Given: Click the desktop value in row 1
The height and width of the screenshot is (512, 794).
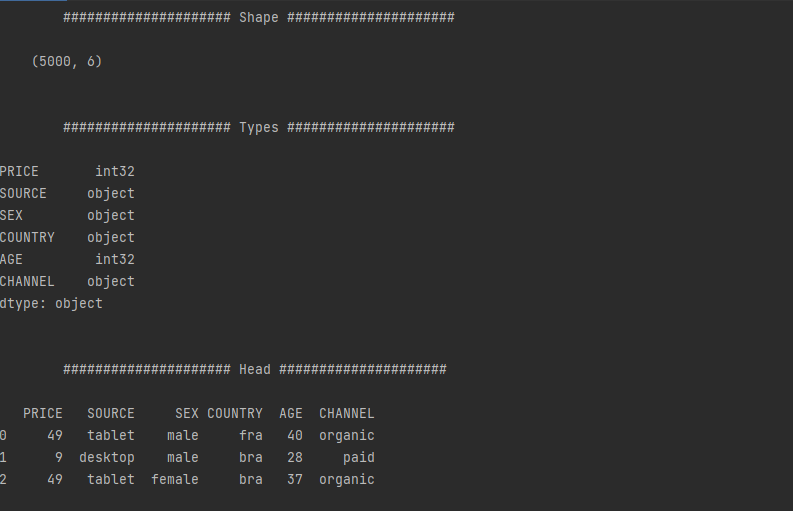Looking at the screenshot, I should [x=107, y=457].
